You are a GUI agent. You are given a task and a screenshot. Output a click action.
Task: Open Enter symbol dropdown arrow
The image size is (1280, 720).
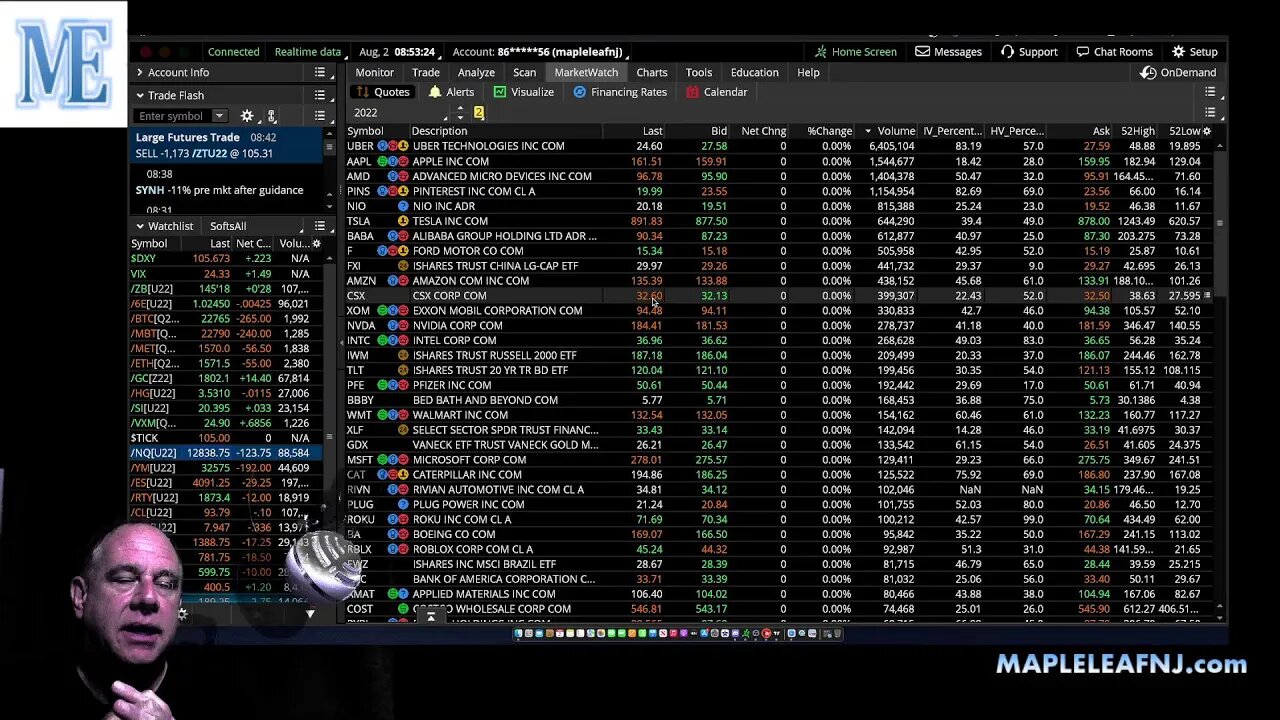[219, 116]
